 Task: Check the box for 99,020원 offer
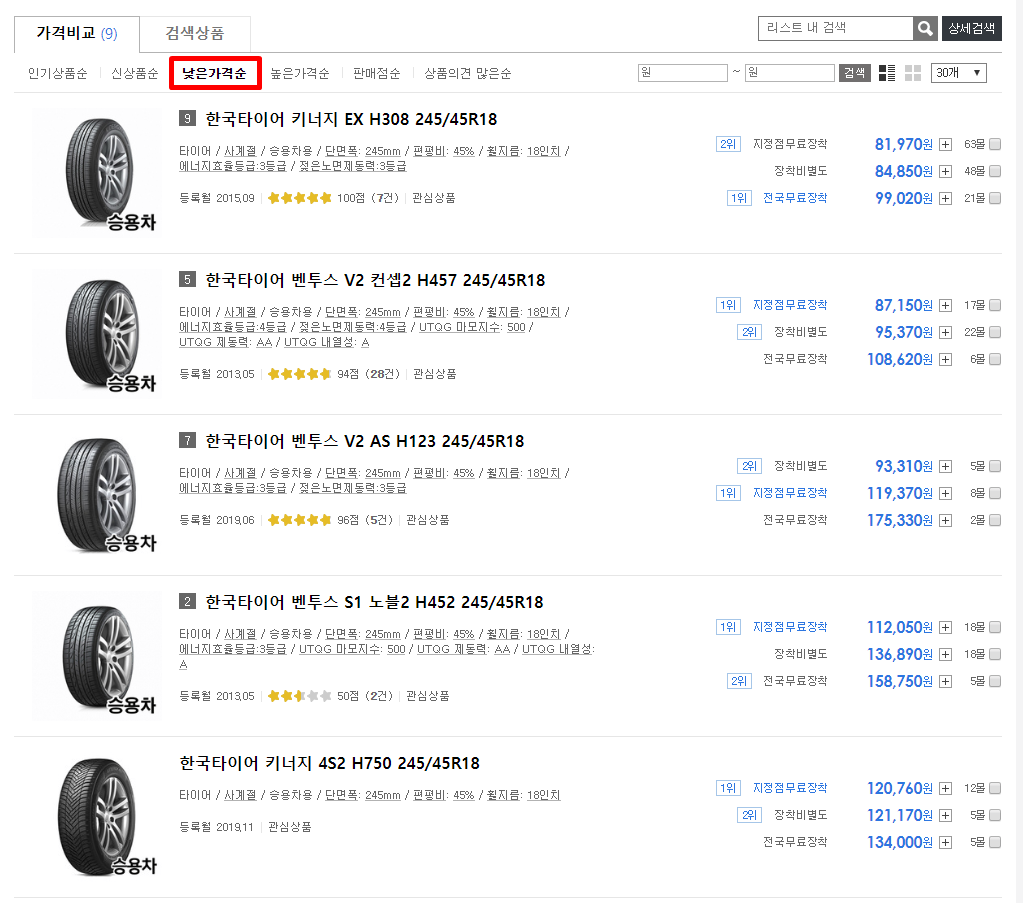click(995, 198)
